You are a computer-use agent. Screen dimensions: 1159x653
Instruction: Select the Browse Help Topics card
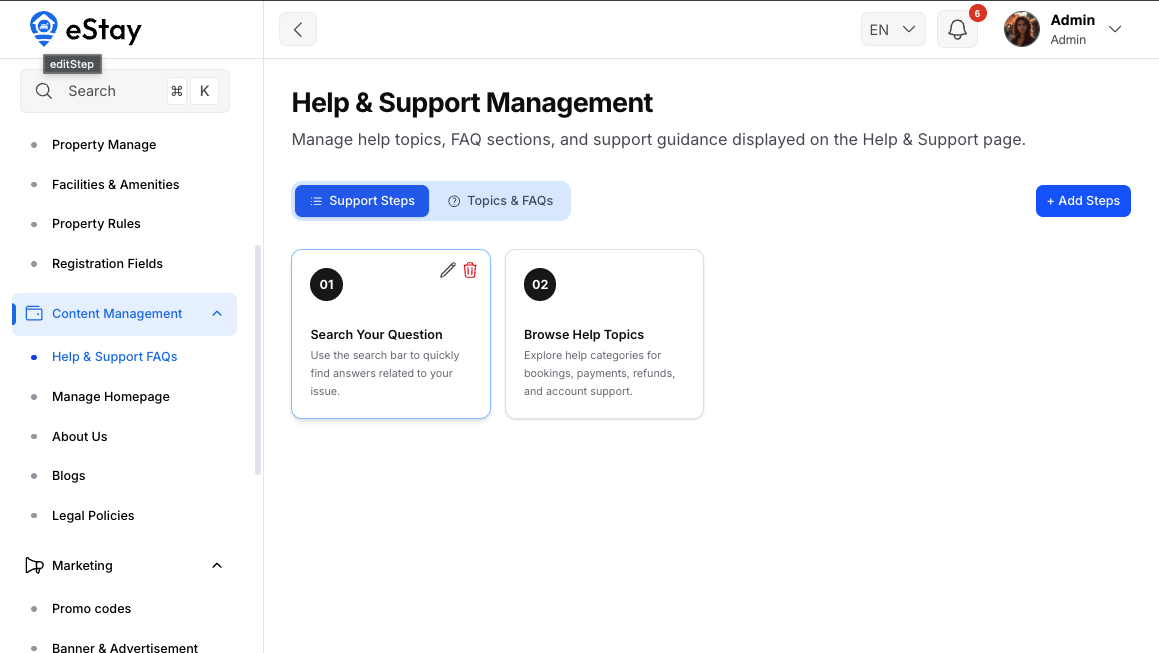pyautogui.click(x=605, y=334)
